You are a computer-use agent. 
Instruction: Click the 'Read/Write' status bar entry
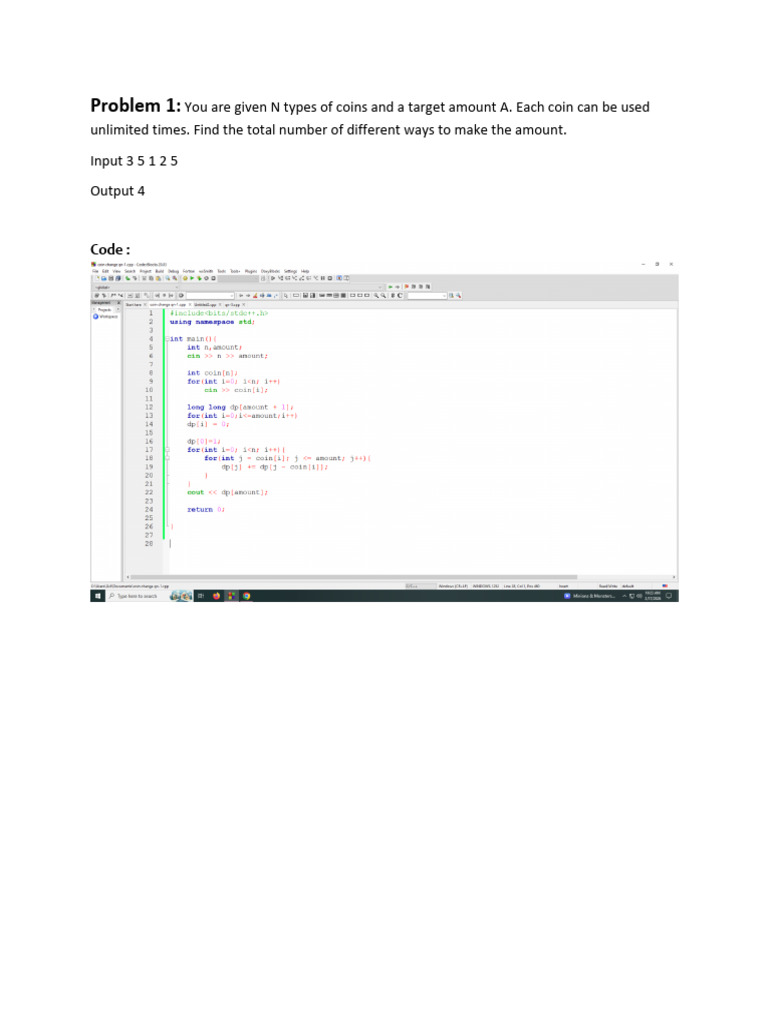click(608, 586)
